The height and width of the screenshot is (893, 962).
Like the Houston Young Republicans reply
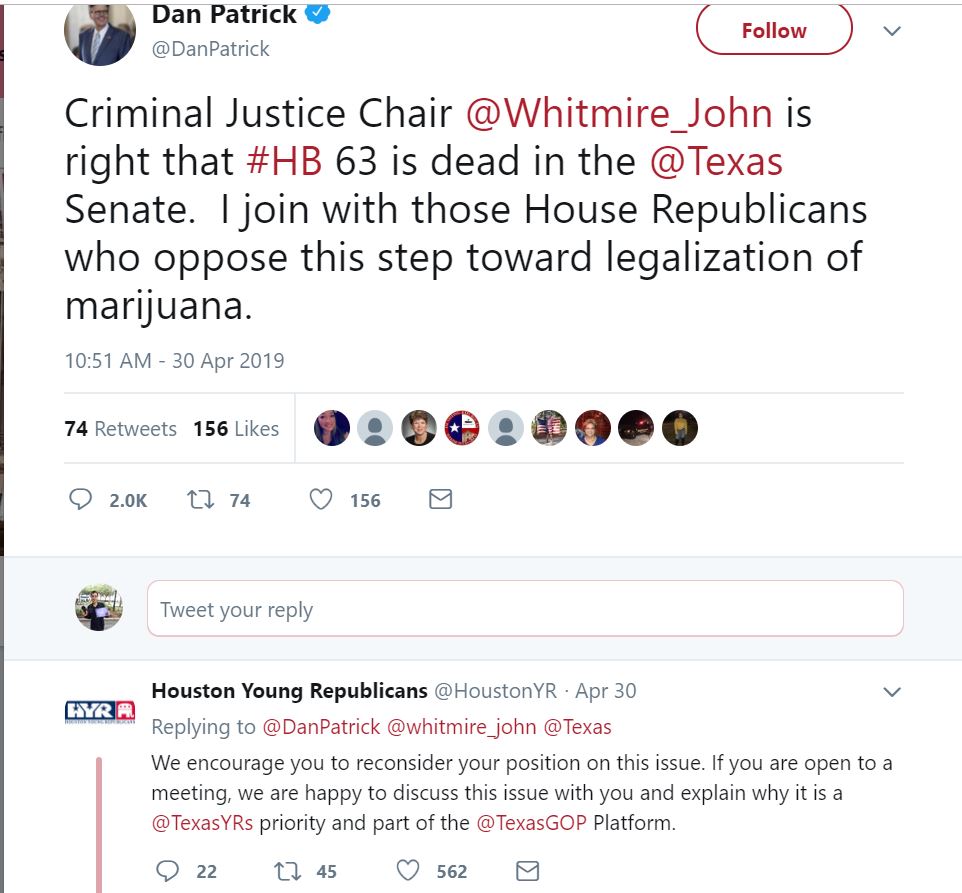[408, 871]
